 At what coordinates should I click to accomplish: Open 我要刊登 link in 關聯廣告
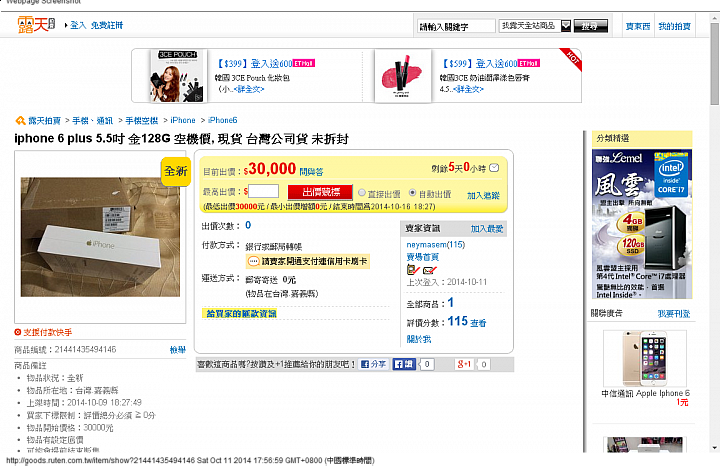pos(674,314)
